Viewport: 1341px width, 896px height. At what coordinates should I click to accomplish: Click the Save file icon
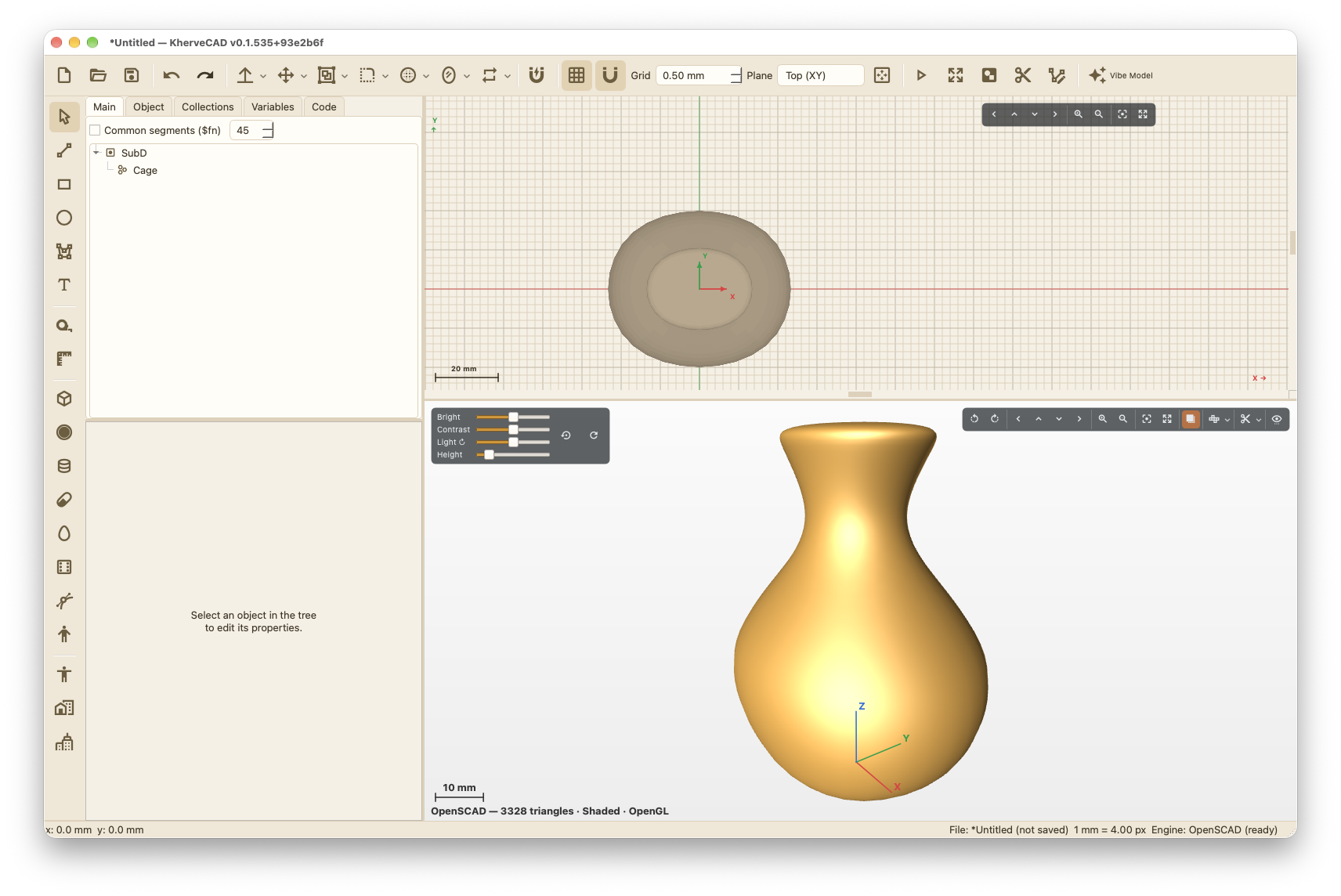tap(132, 75)
